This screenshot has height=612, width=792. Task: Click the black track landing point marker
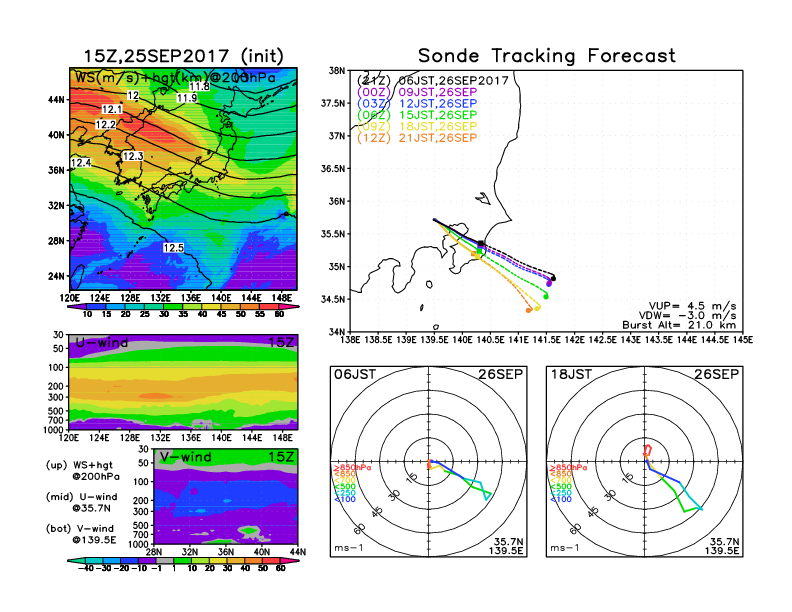coord(553,278)
